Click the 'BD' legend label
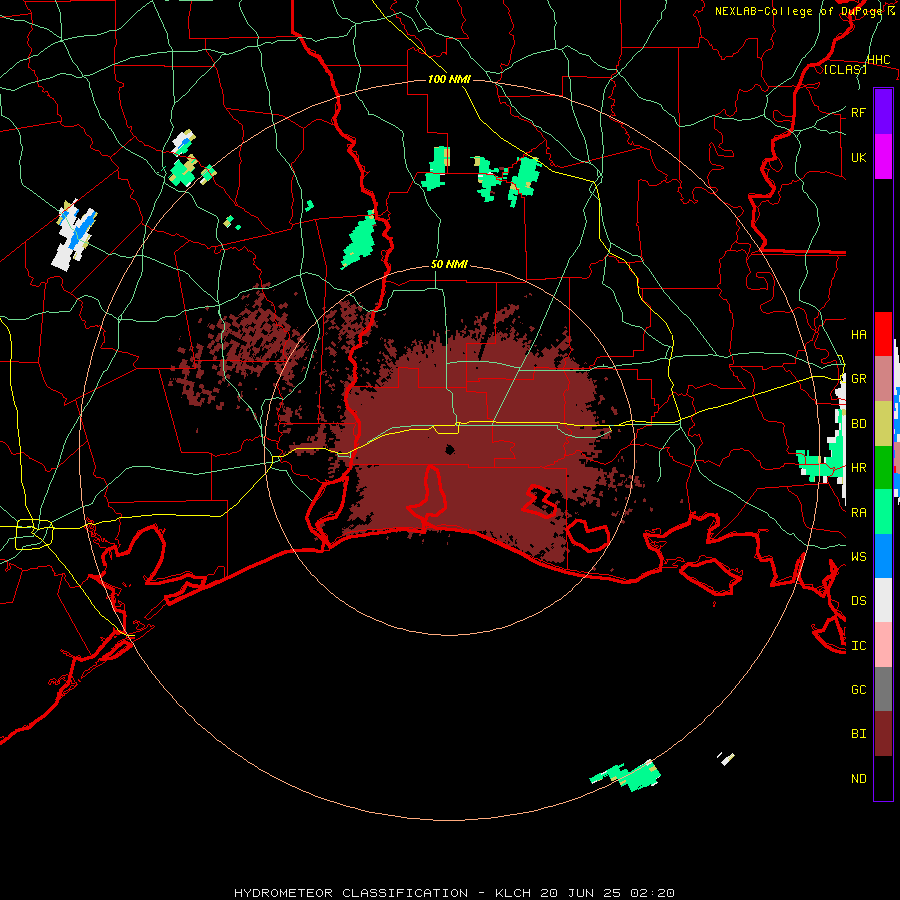This screenshot has width=900, height=900. coord(858,424)
